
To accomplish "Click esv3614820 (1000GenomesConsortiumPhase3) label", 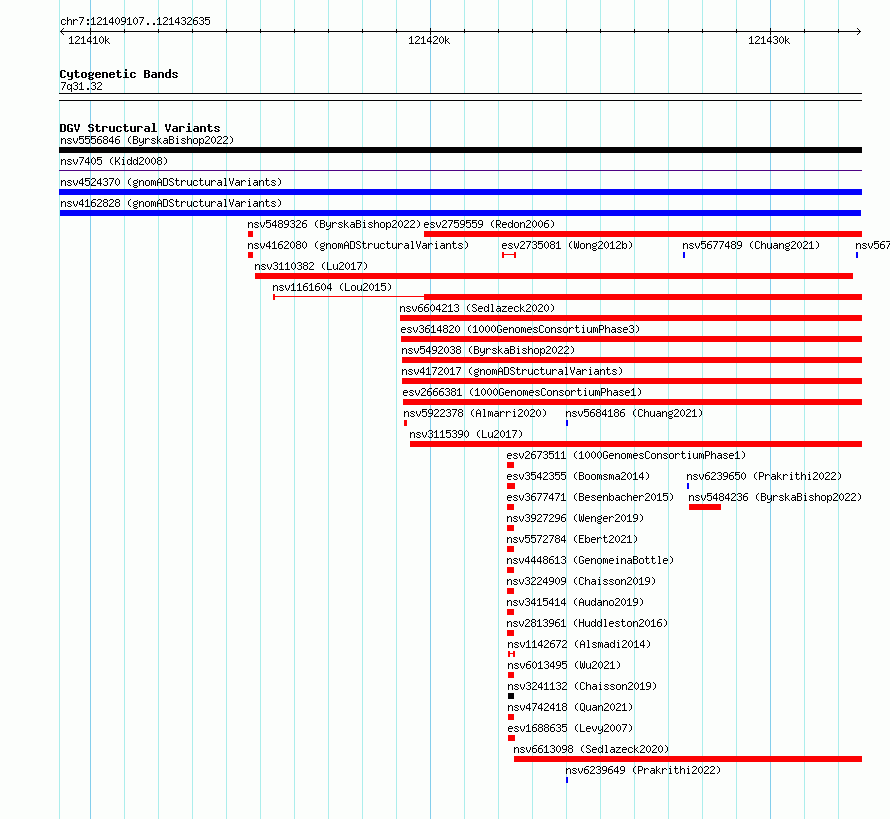I will pos(520,329).
